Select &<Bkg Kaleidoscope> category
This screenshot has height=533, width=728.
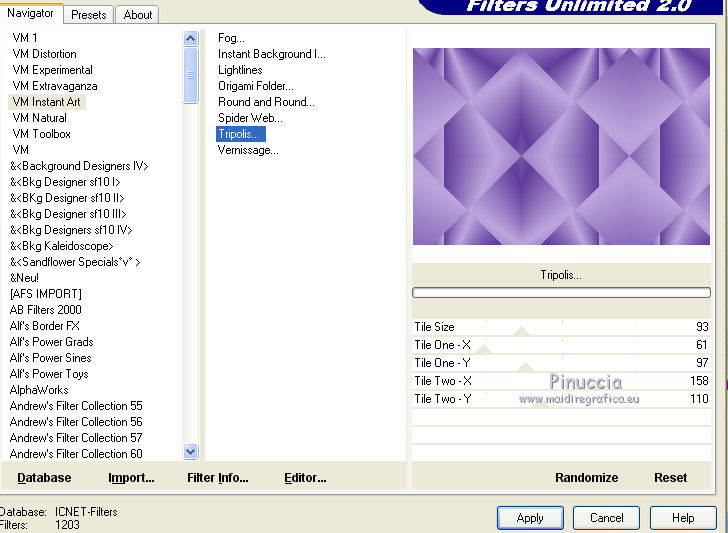62,246
